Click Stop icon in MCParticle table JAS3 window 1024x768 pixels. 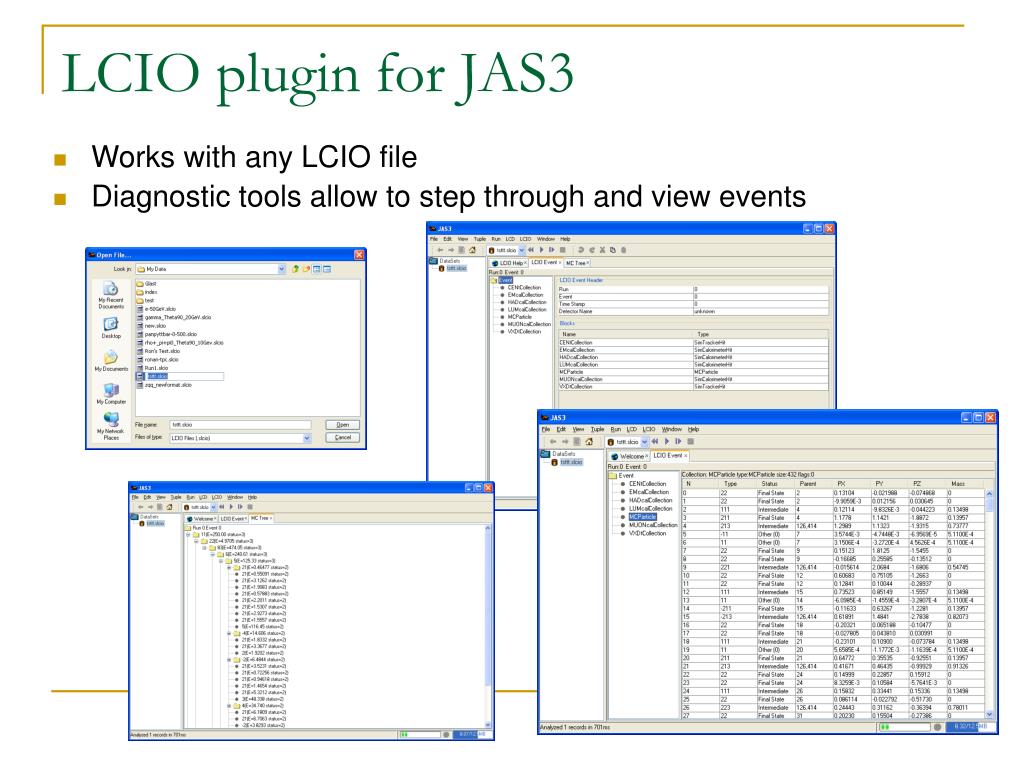(x=690, y=442)
